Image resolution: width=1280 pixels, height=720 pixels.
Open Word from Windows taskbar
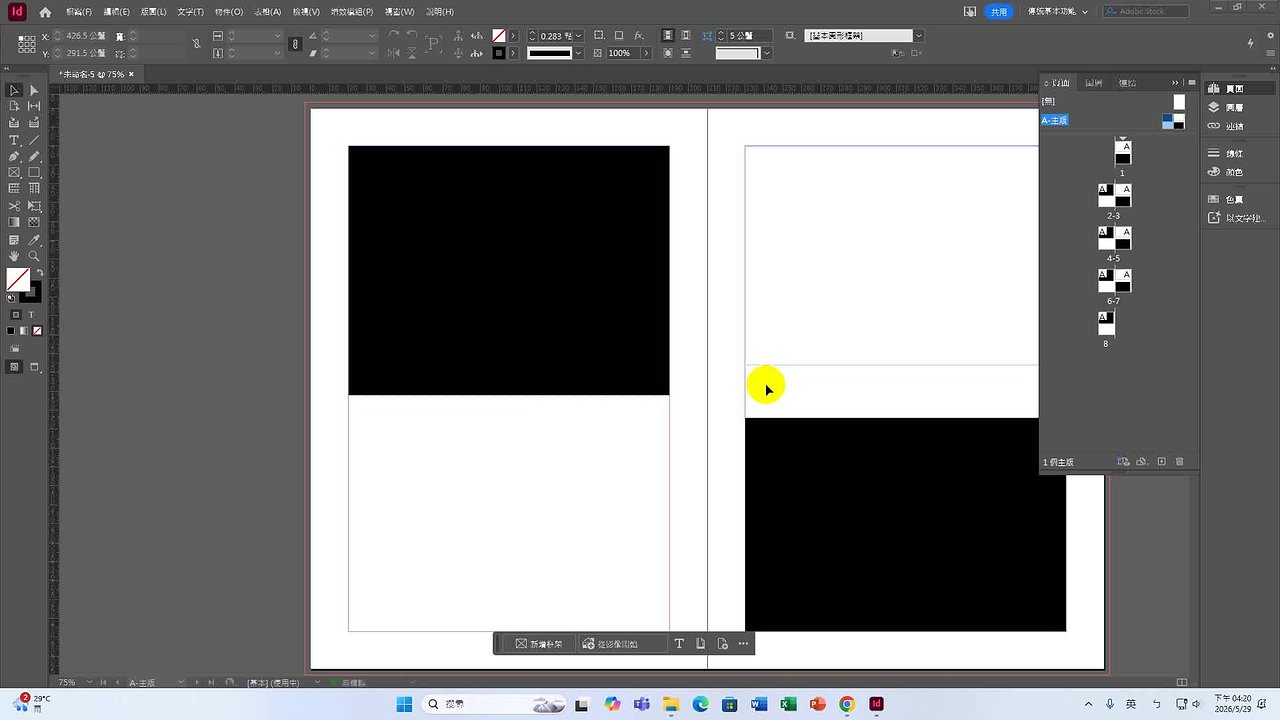(x=758, y=704)
